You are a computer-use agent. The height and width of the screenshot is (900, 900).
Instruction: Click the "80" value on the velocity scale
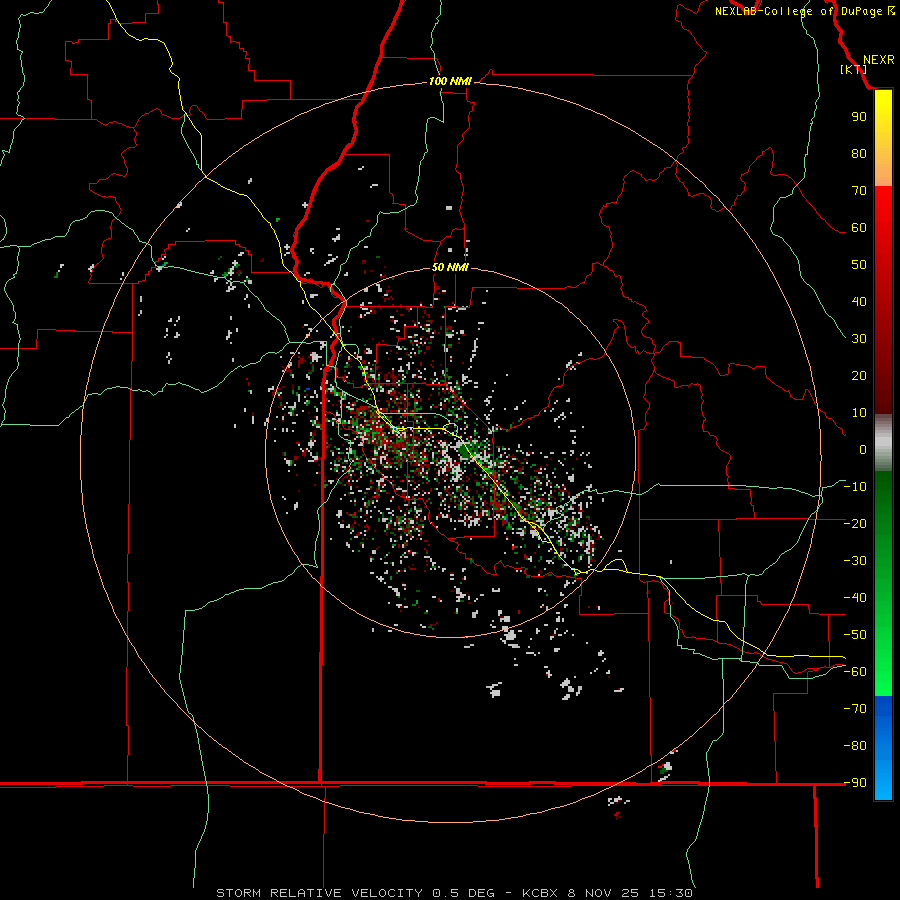tap(859, 153)
